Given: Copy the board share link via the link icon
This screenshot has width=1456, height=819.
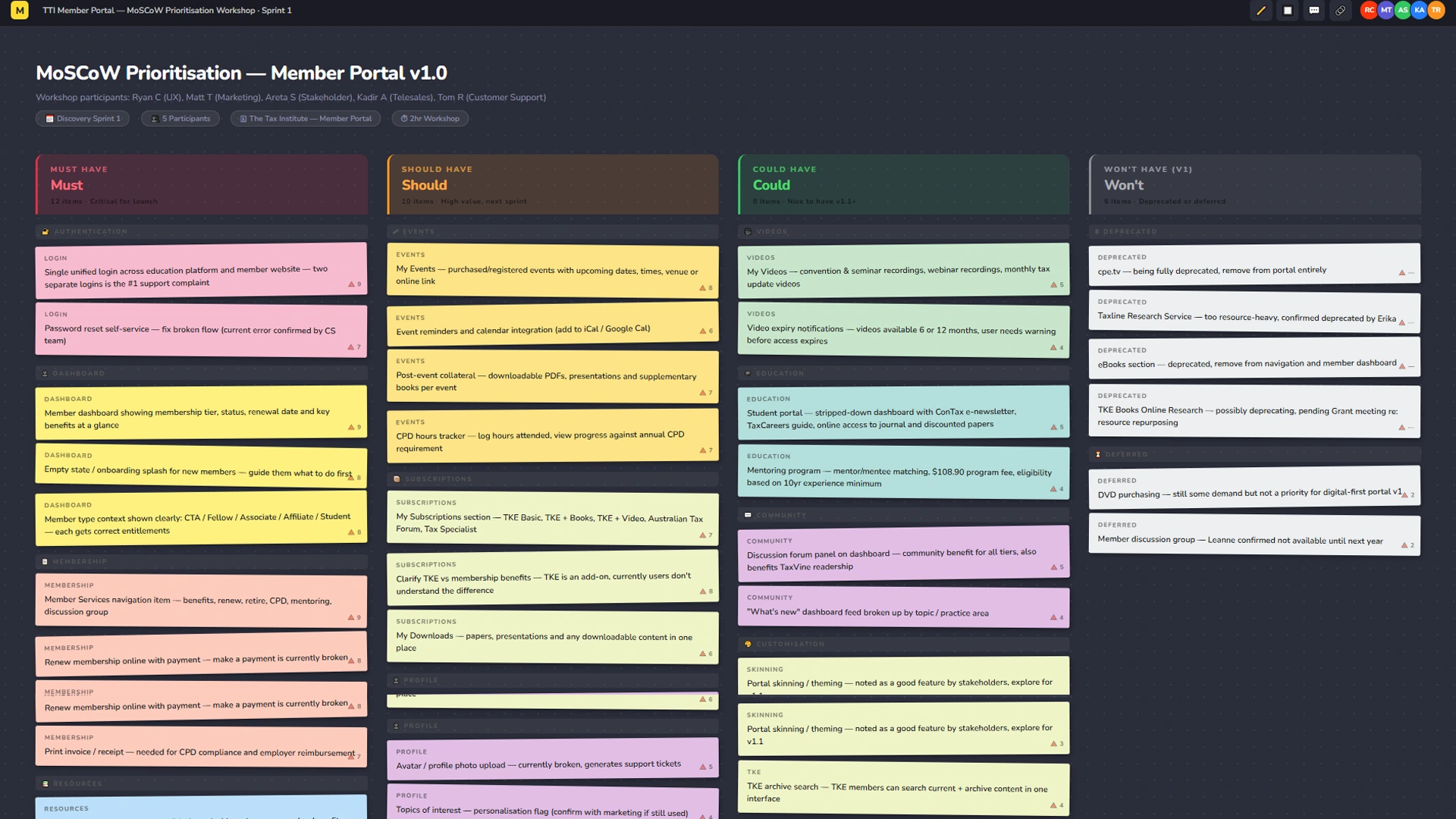Looking at the screenshot, I should click(x=1340, y=11).
